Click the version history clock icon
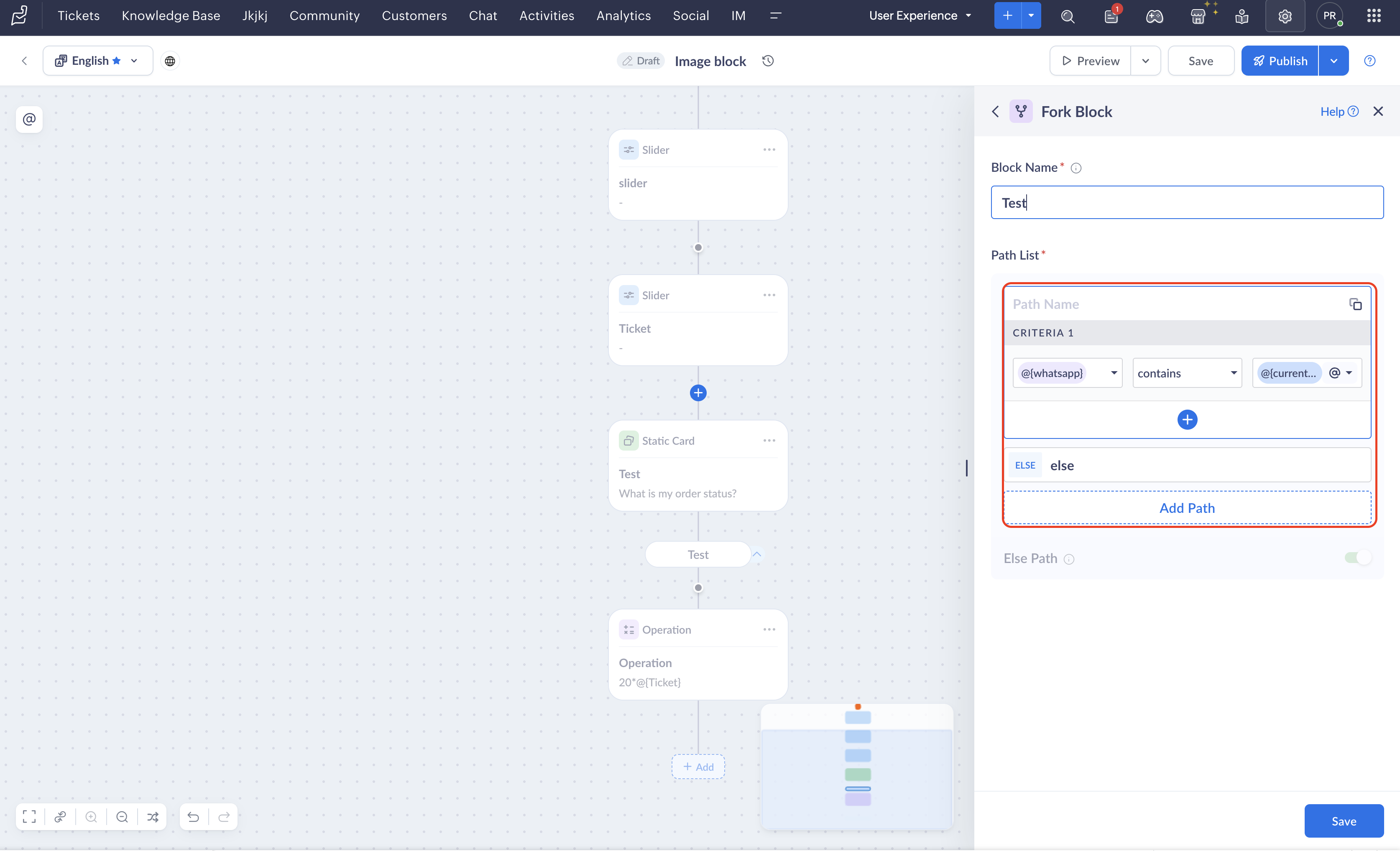1400x851 pixels. pos(768,61)
